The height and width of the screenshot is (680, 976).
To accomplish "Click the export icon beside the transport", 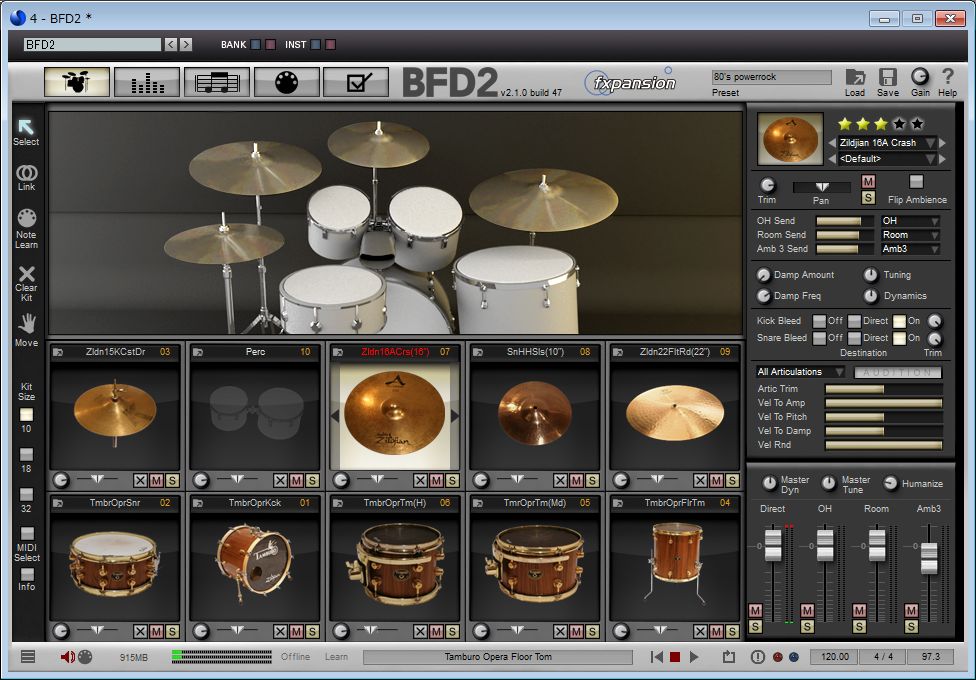I will point(728,657).
